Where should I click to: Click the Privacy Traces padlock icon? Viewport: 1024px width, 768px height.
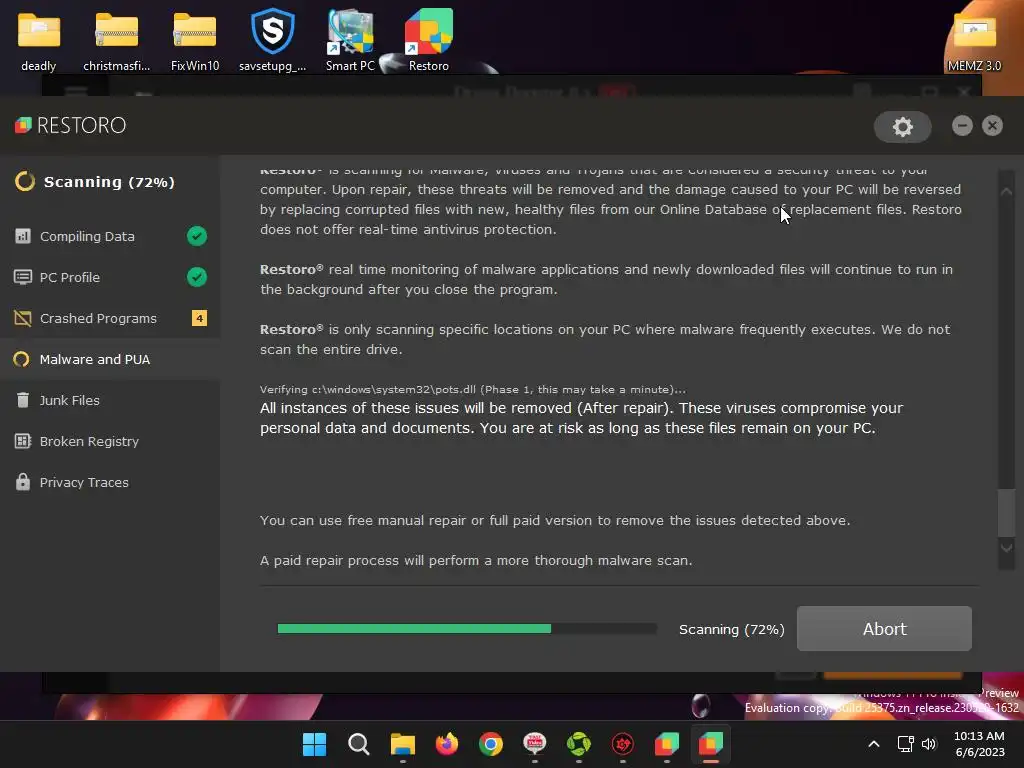coord(22,481)
